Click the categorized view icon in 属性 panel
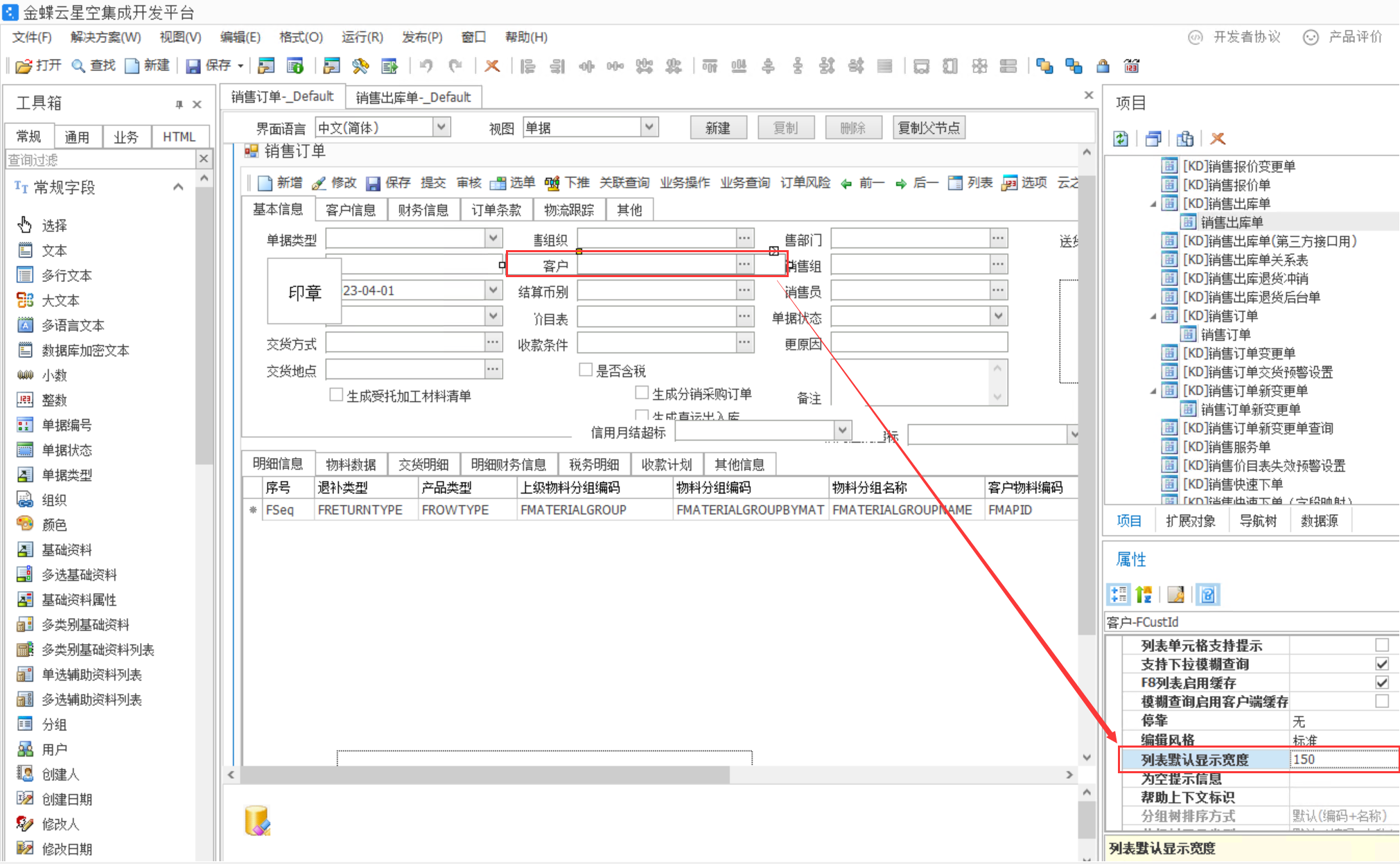Screen dimensions: 1400x864 (1119, 594)
